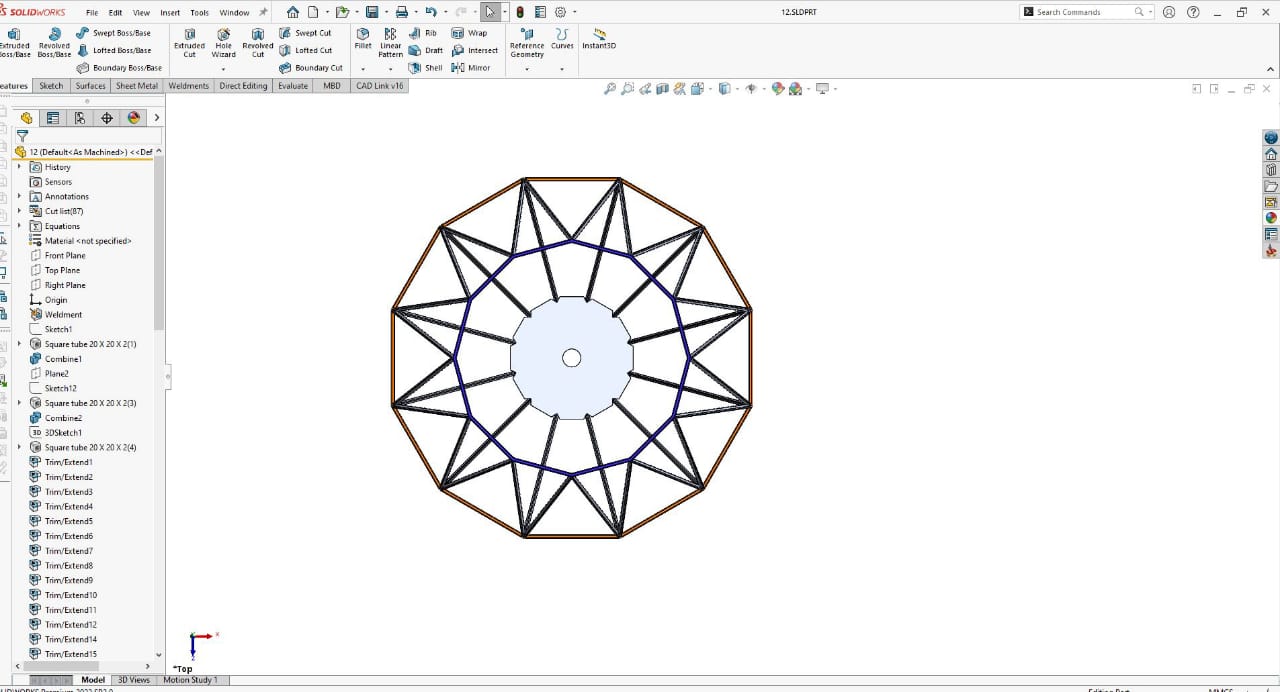Select the Swept Boss/Base tool
Image resolution: width=1280 pixels, height=692 pixels.
click(x=113, y=33)
